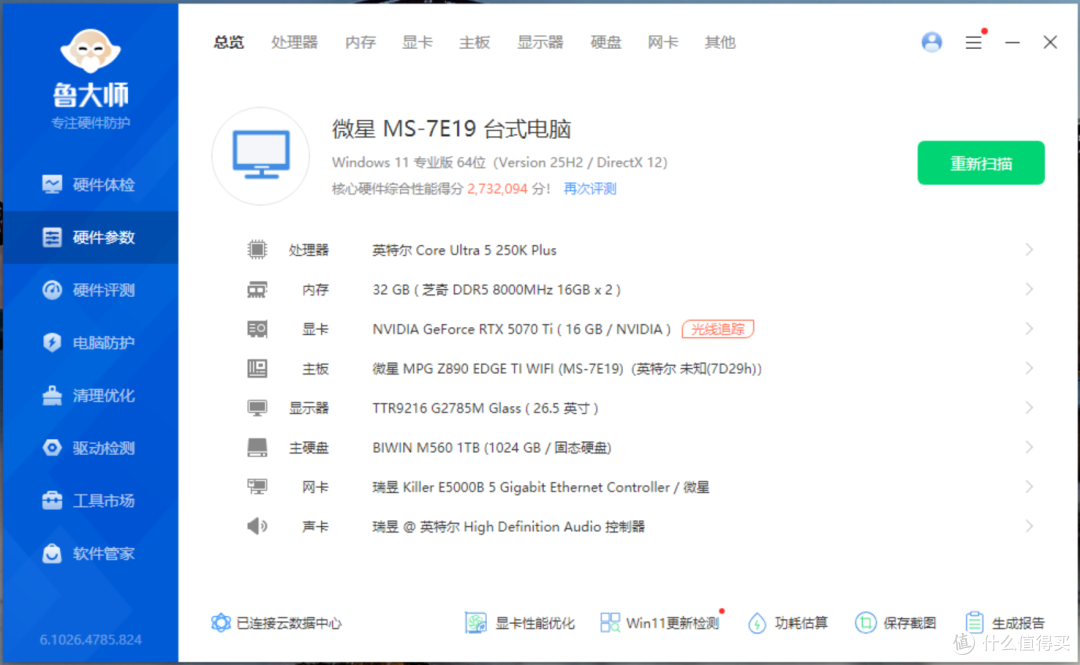1080x665 pixels.
Task: Click the 光线追踪 badge
Action: coord(718,329)
